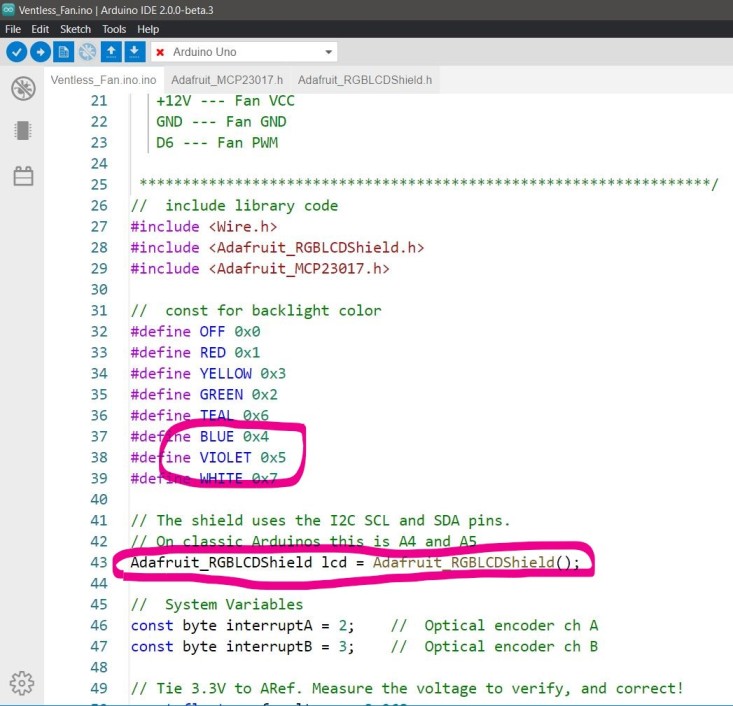The height and width of the screenshot is (706, 733).
Task: Click the '#define BLUE 0x4' line
Action: 200,436
